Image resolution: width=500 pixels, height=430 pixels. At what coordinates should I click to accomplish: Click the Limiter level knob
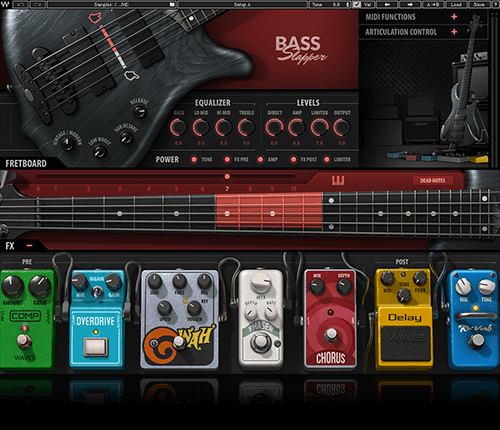(x=319, y=127)
